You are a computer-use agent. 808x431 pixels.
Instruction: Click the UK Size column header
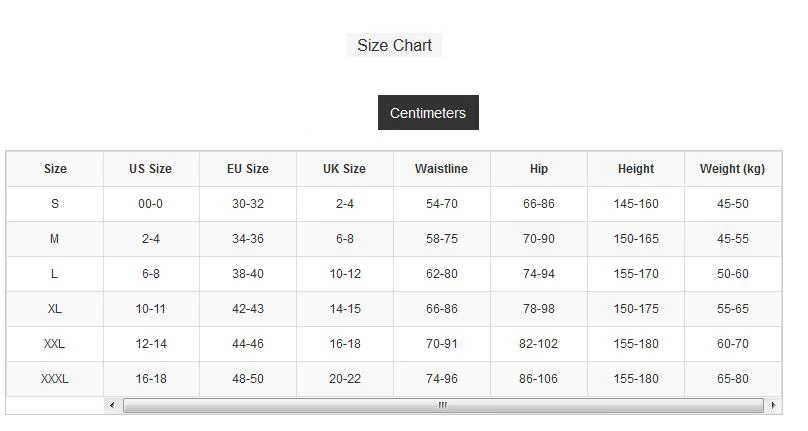click(x=344, y=169)
